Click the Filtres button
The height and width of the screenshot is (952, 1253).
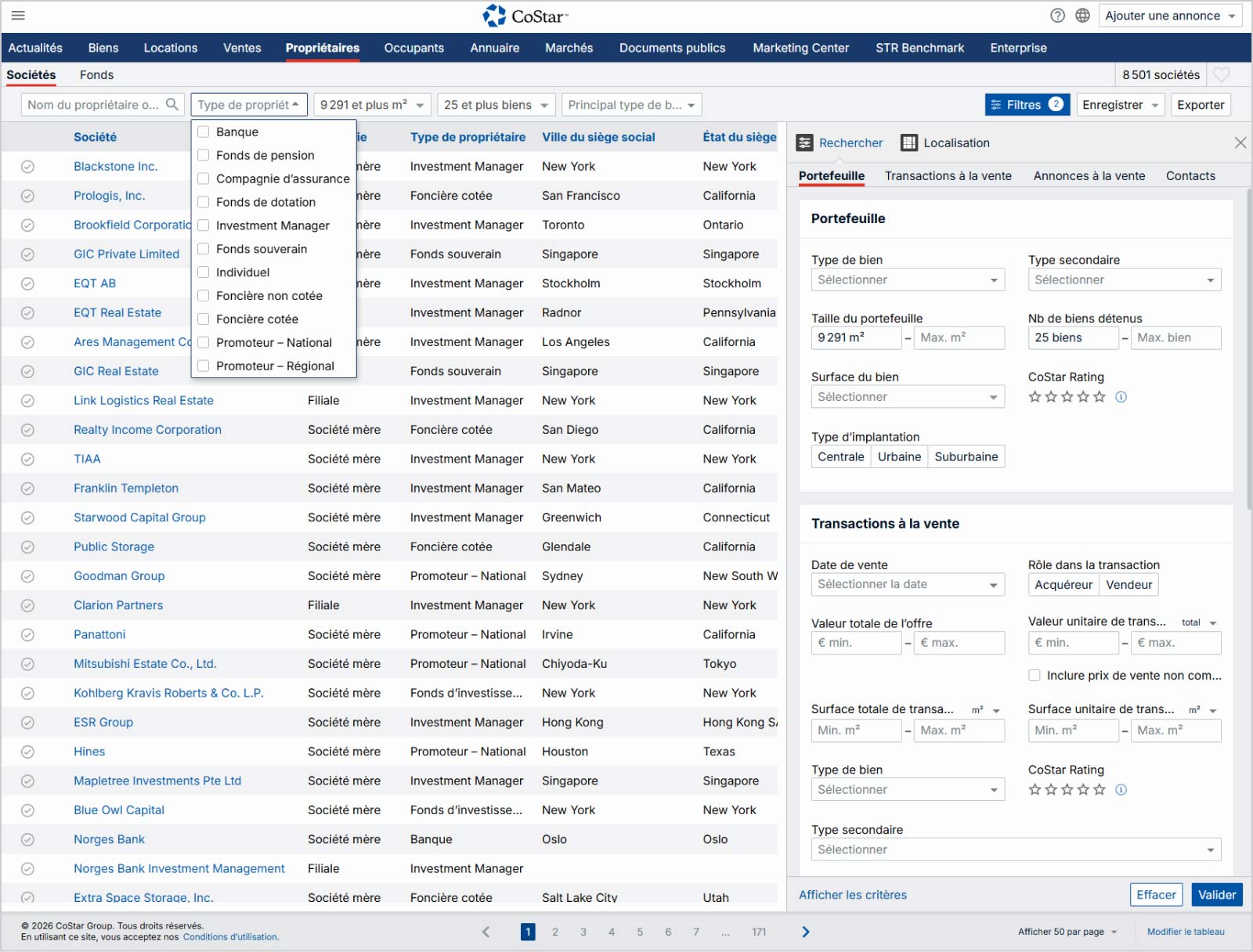(1027, 104)
